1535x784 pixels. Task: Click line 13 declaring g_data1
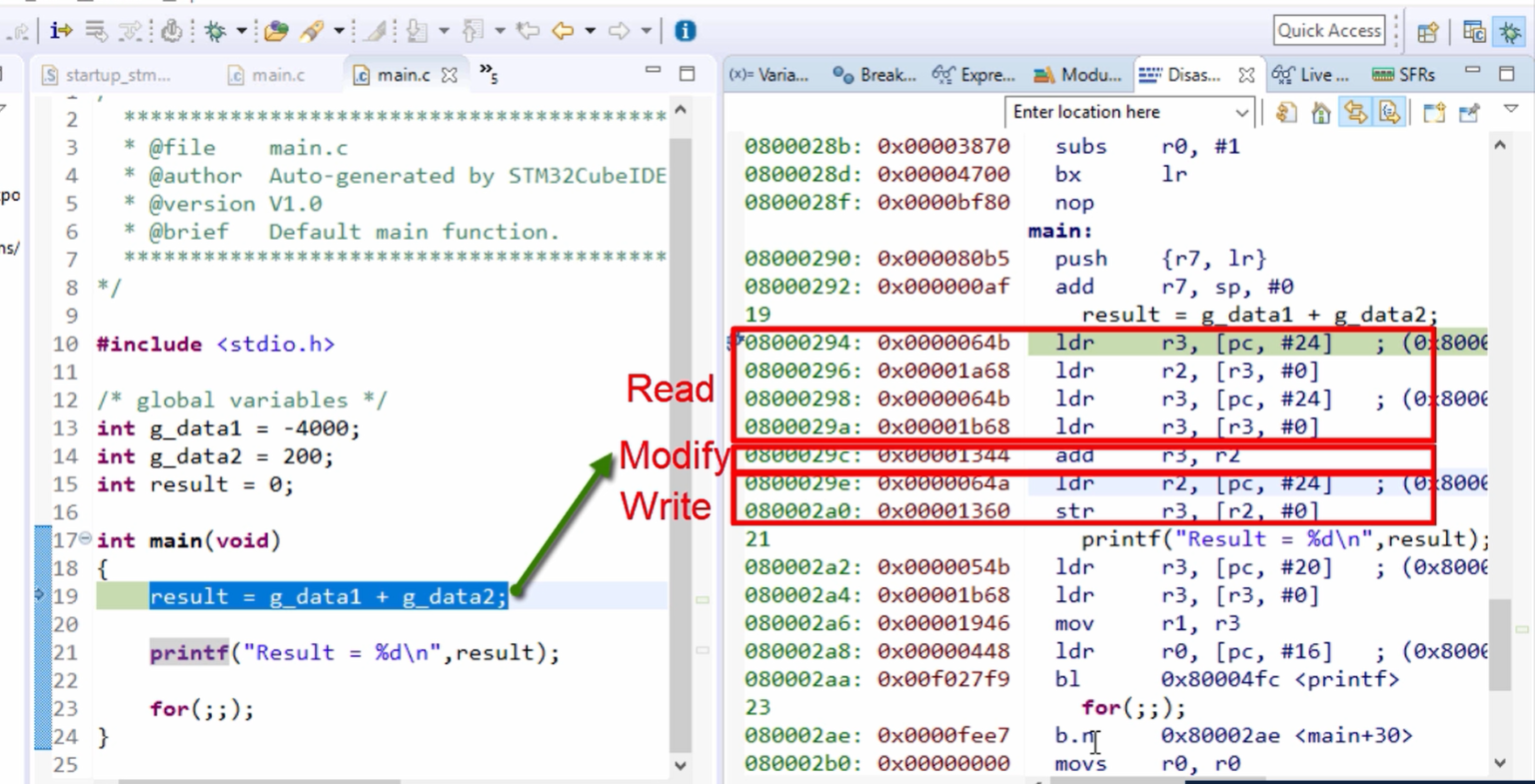[x=229, y=428]
